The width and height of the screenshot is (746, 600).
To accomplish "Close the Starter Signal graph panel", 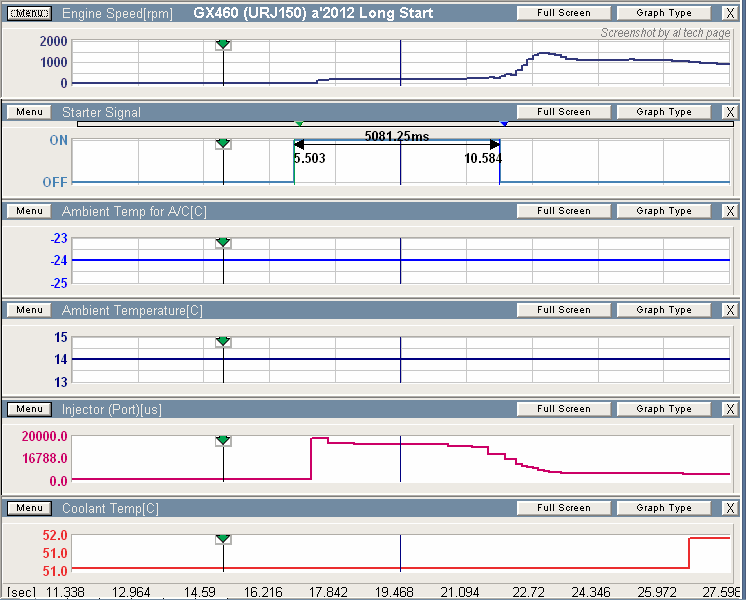I will [x=729, y=112].
